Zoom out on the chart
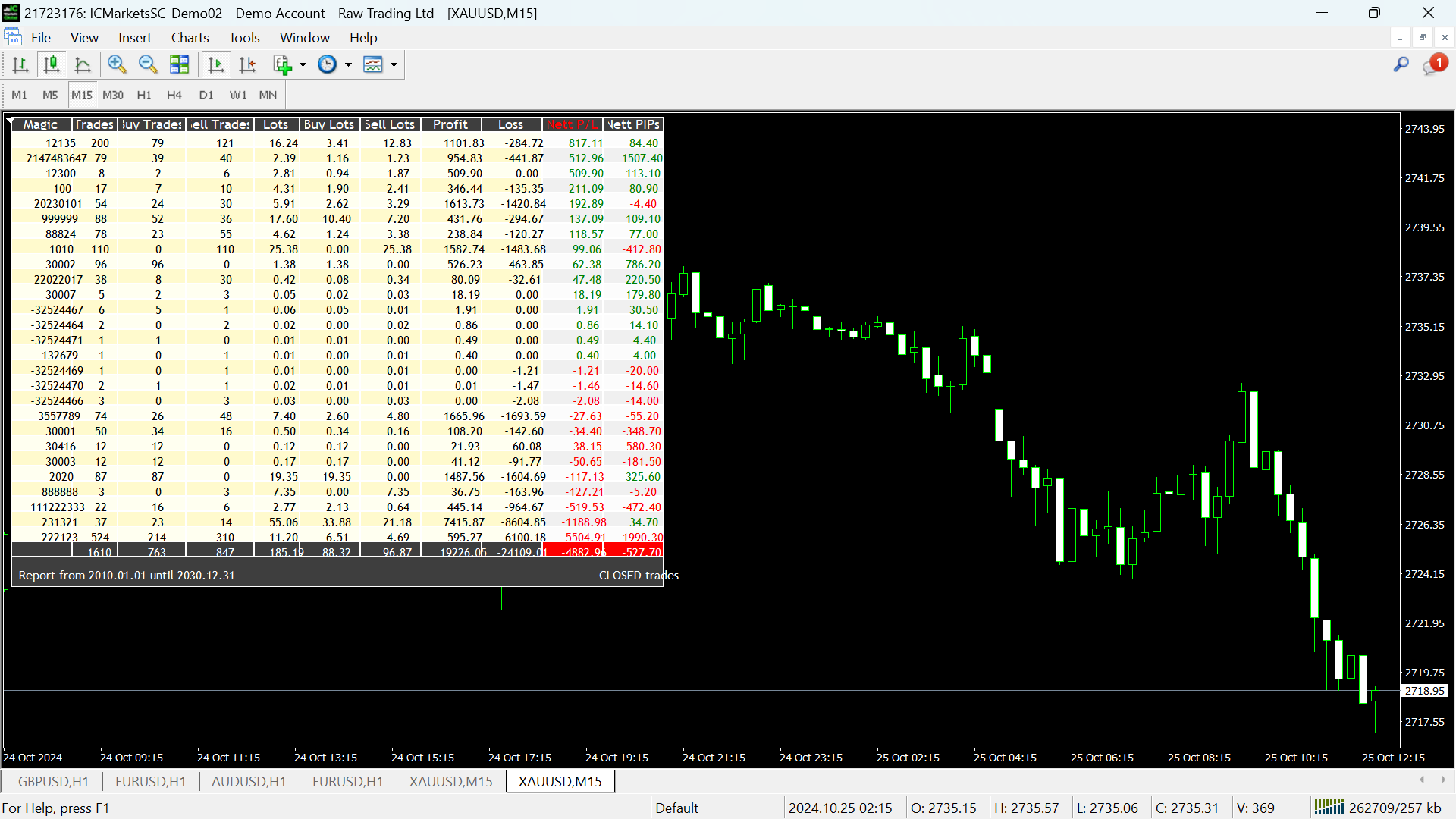The height and width of the screenshot is (819, 1456). 148,64
